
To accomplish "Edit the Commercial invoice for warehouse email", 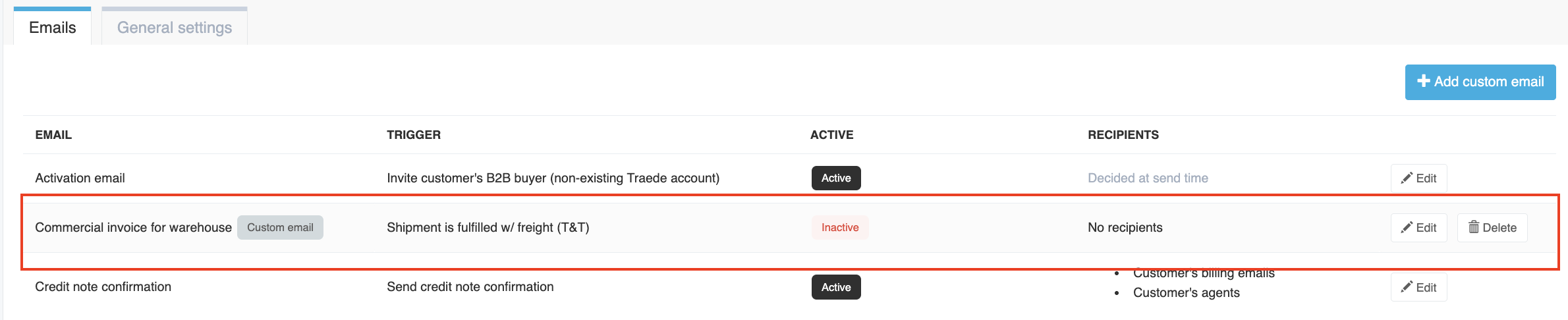I will point(1418,228).
